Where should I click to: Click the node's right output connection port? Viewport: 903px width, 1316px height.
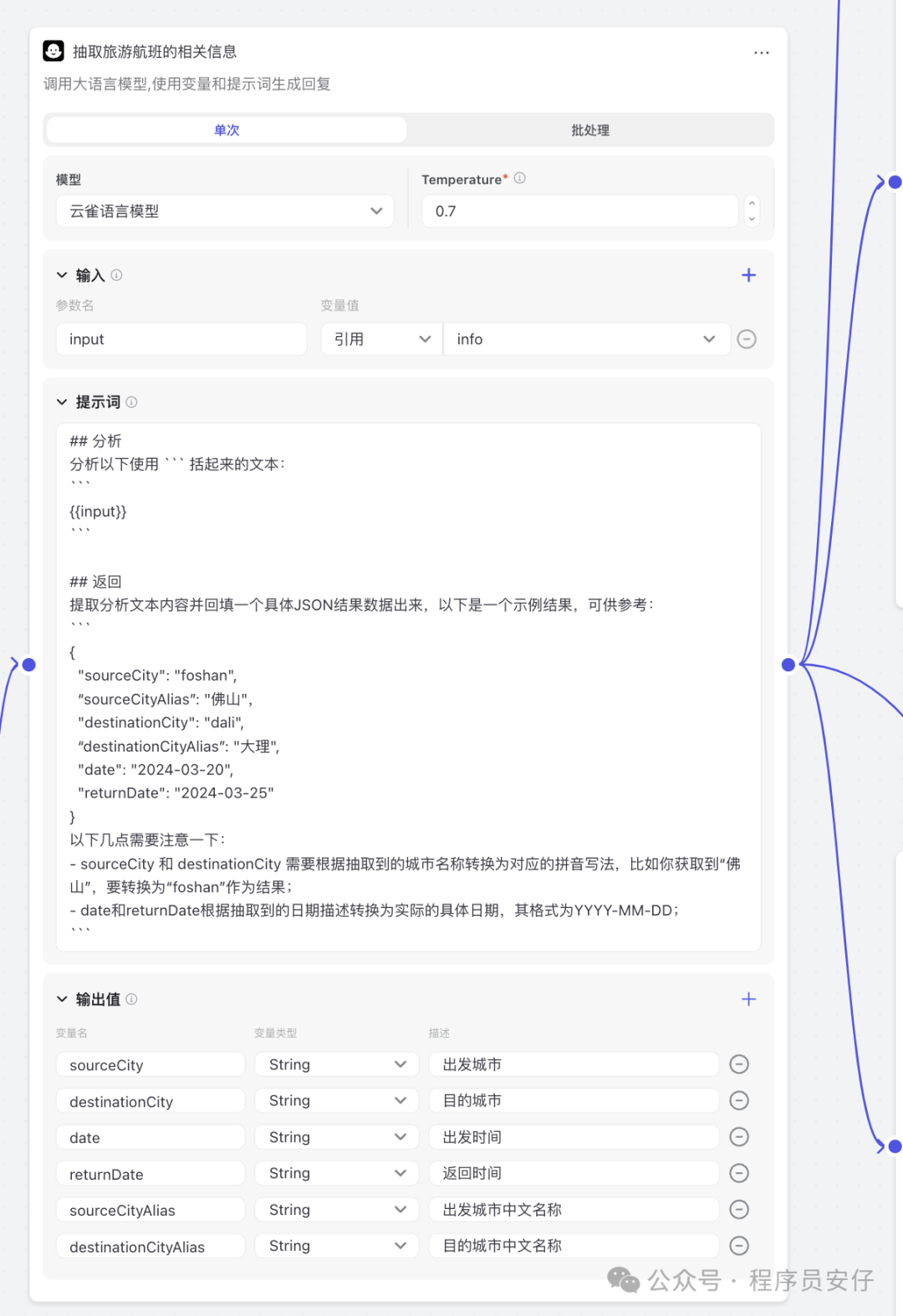tap(788, 665)
